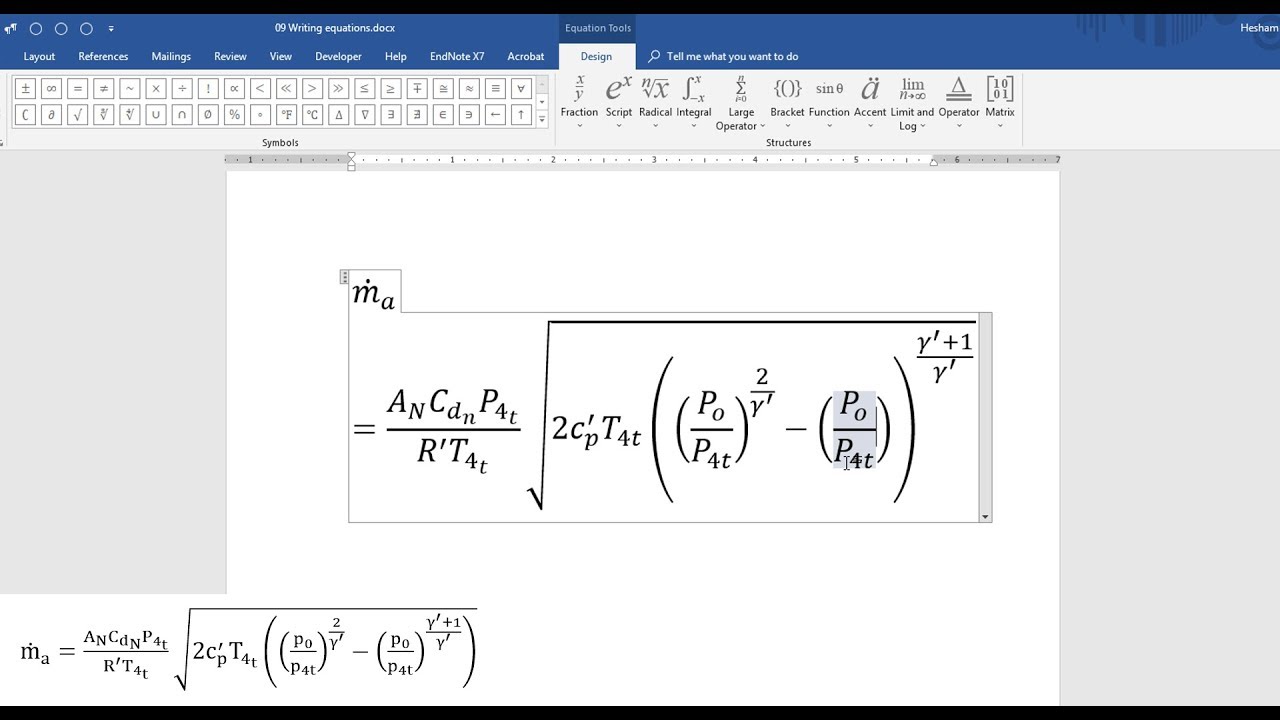Insert the there-exists symbol
The height and width of the screenshot is (720, 1280).
(390, 114)
